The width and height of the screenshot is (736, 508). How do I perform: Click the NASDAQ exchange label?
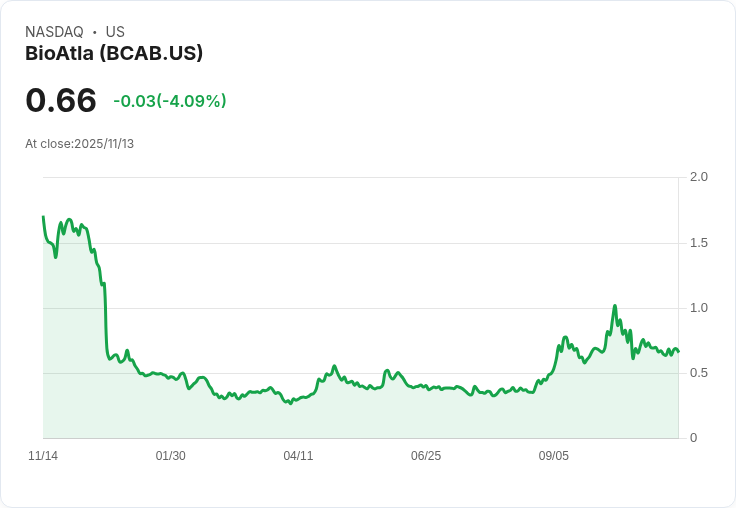point(54,32)
